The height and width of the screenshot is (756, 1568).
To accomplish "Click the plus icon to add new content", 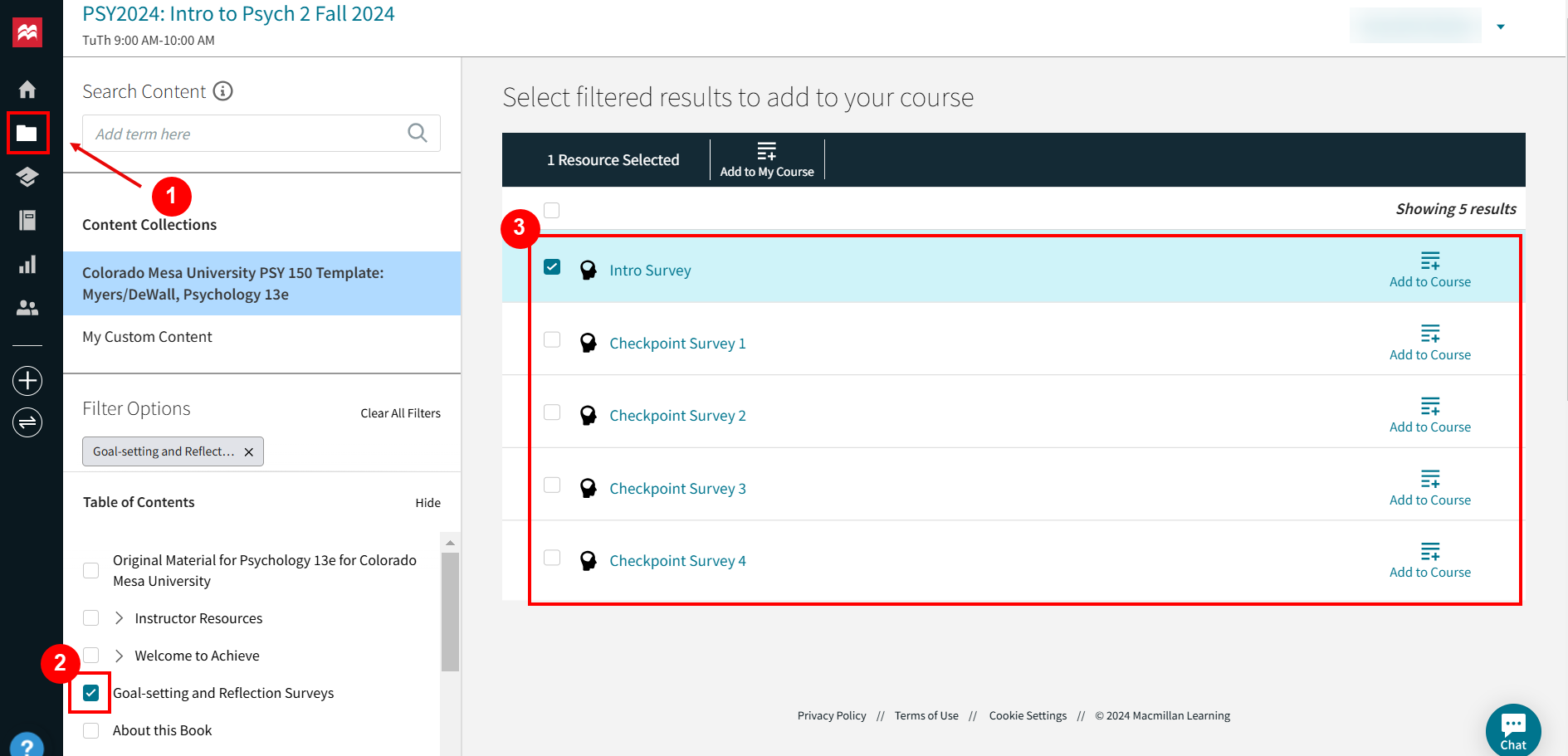I will pyautogui.click(x=27, y=380).
